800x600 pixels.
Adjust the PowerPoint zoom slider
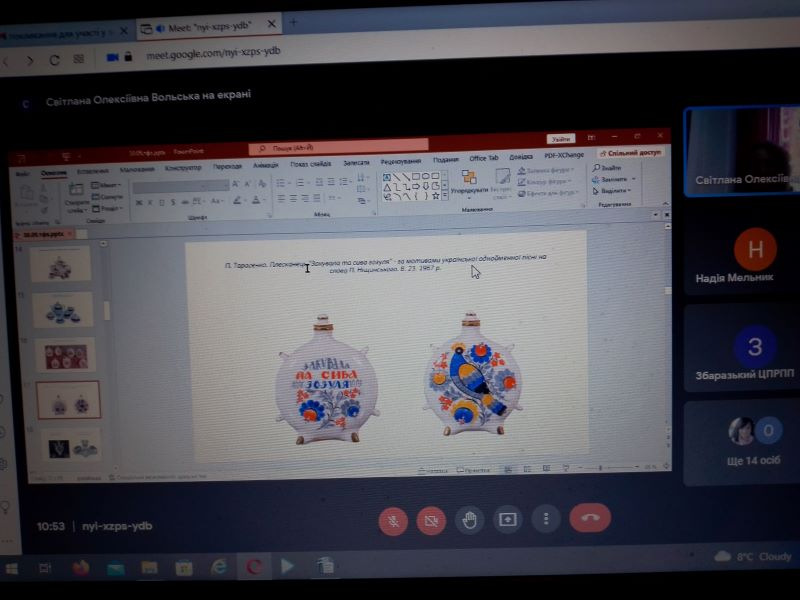tap(610, 467)
